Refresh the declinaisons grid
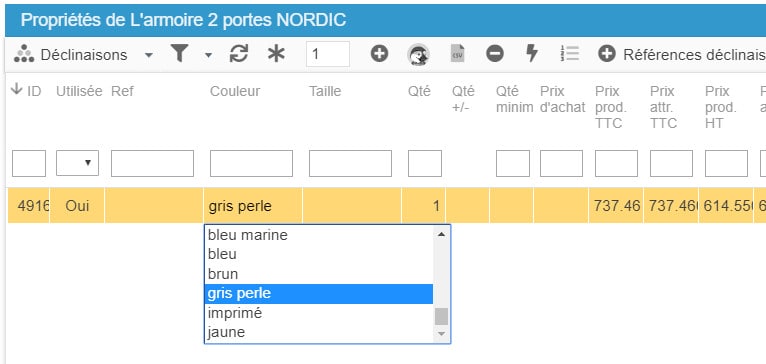The image size is (766, 364). (239, 54)
